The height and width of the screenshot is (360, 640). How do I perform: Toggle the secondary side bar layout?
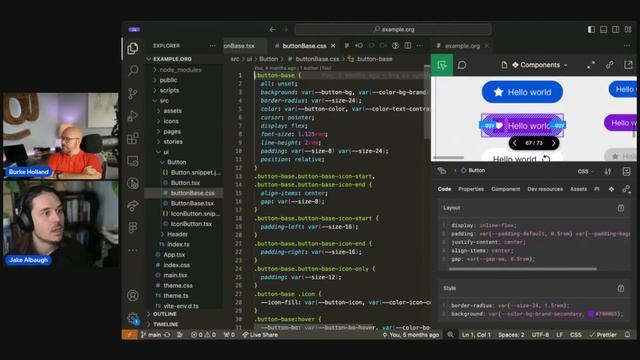tap(616, 29)
